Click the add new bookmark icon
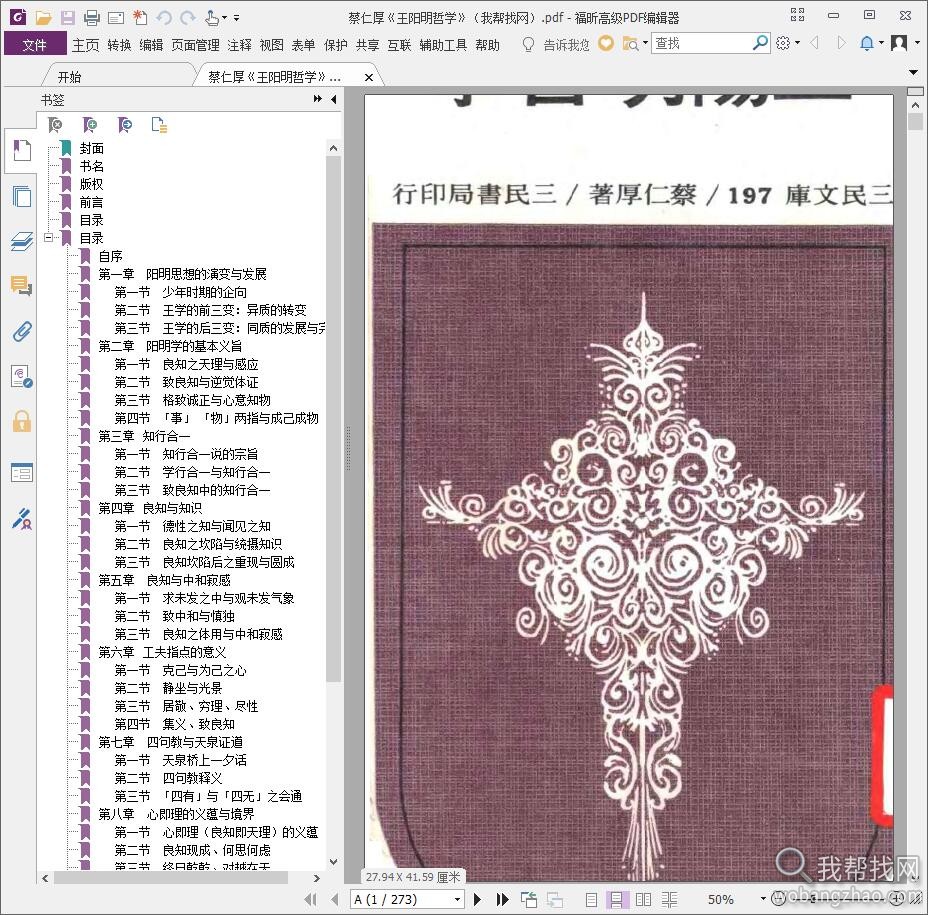This screenshot has height=915, width=928. coord(89,124)
